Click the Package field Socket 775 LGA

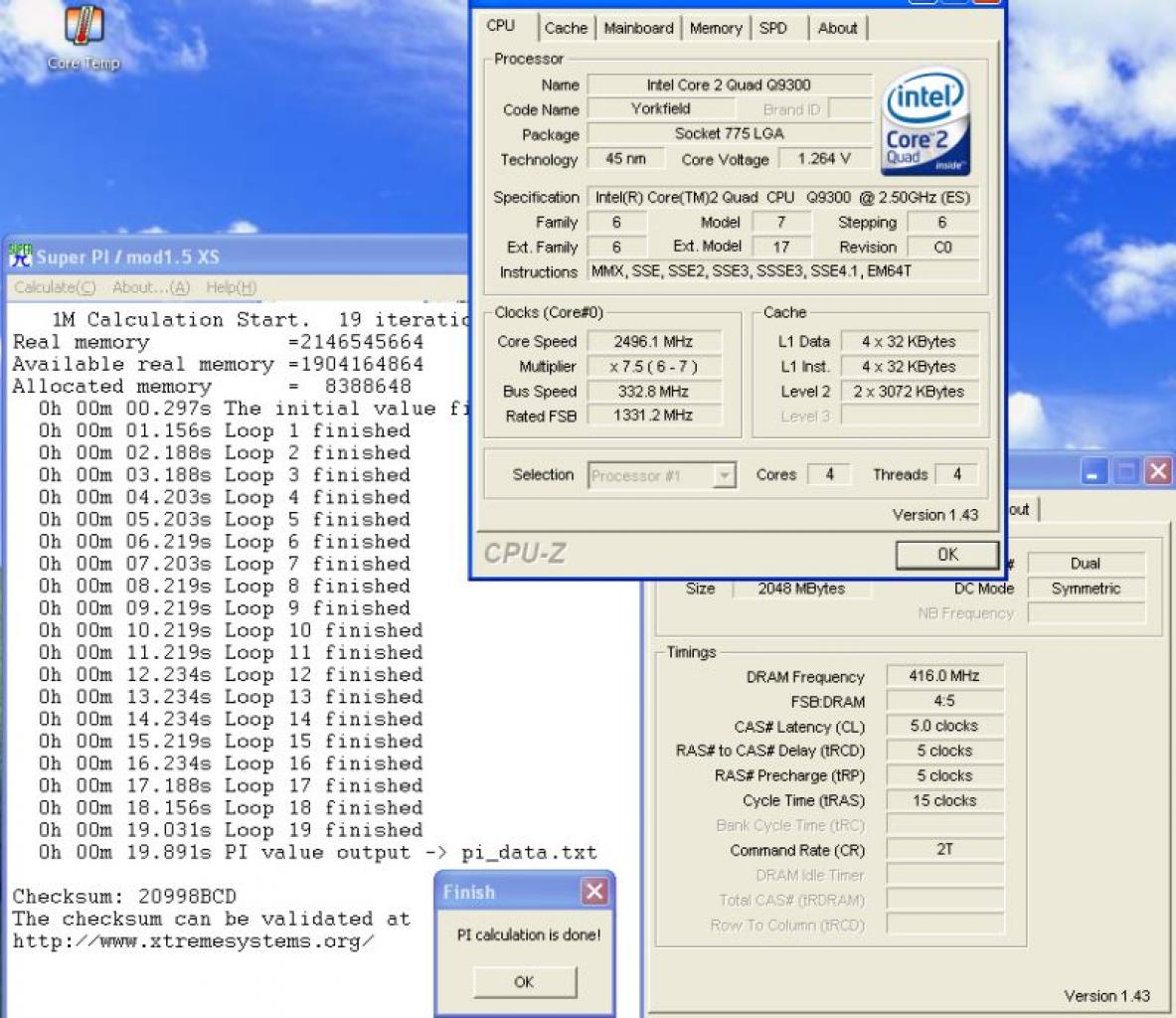[x=729, y=133]
